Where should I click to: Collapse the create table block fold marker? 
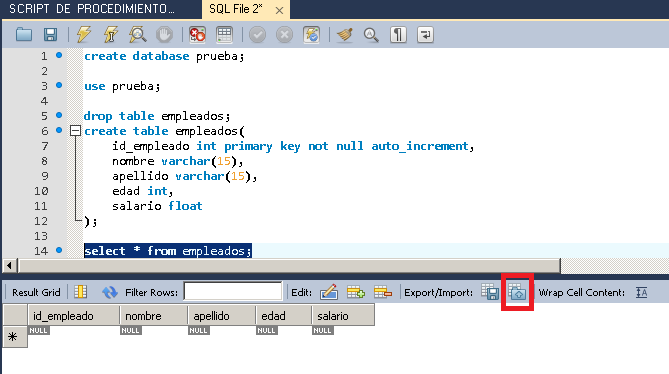[75, 130]
